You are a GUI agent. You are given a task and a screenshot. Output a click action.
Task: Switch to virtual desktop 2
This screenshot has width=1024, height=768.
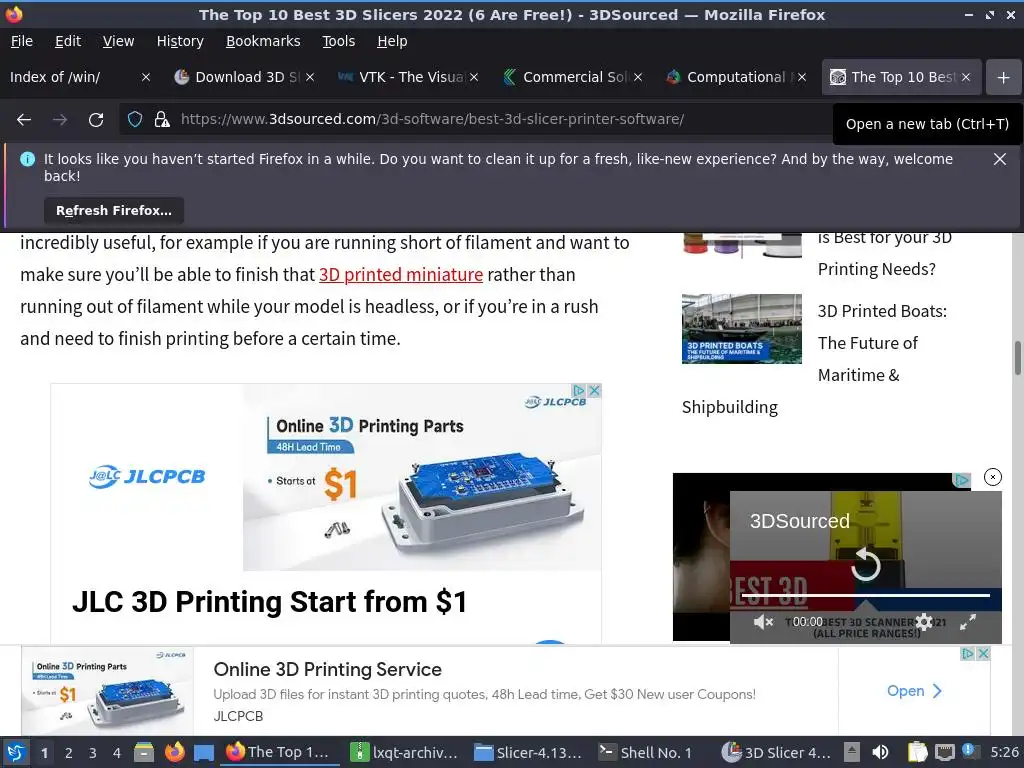[69, 753]
